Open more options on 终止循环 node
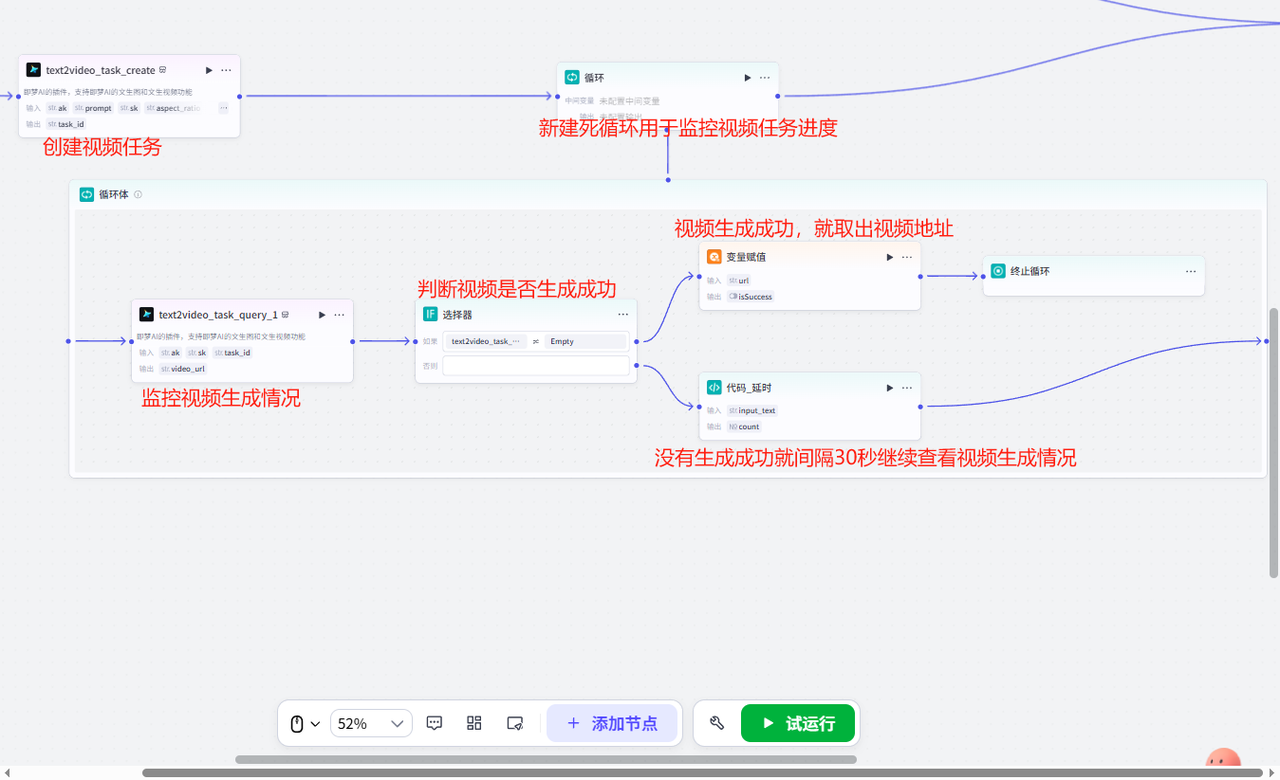This screenshot has height=780, width=1280. tap(1191, 271)
